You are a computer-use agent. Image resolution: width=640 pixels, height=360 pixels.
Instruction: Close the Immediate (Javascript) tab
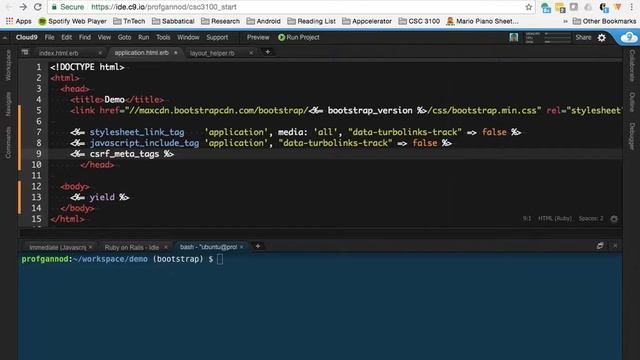[91, 247]
